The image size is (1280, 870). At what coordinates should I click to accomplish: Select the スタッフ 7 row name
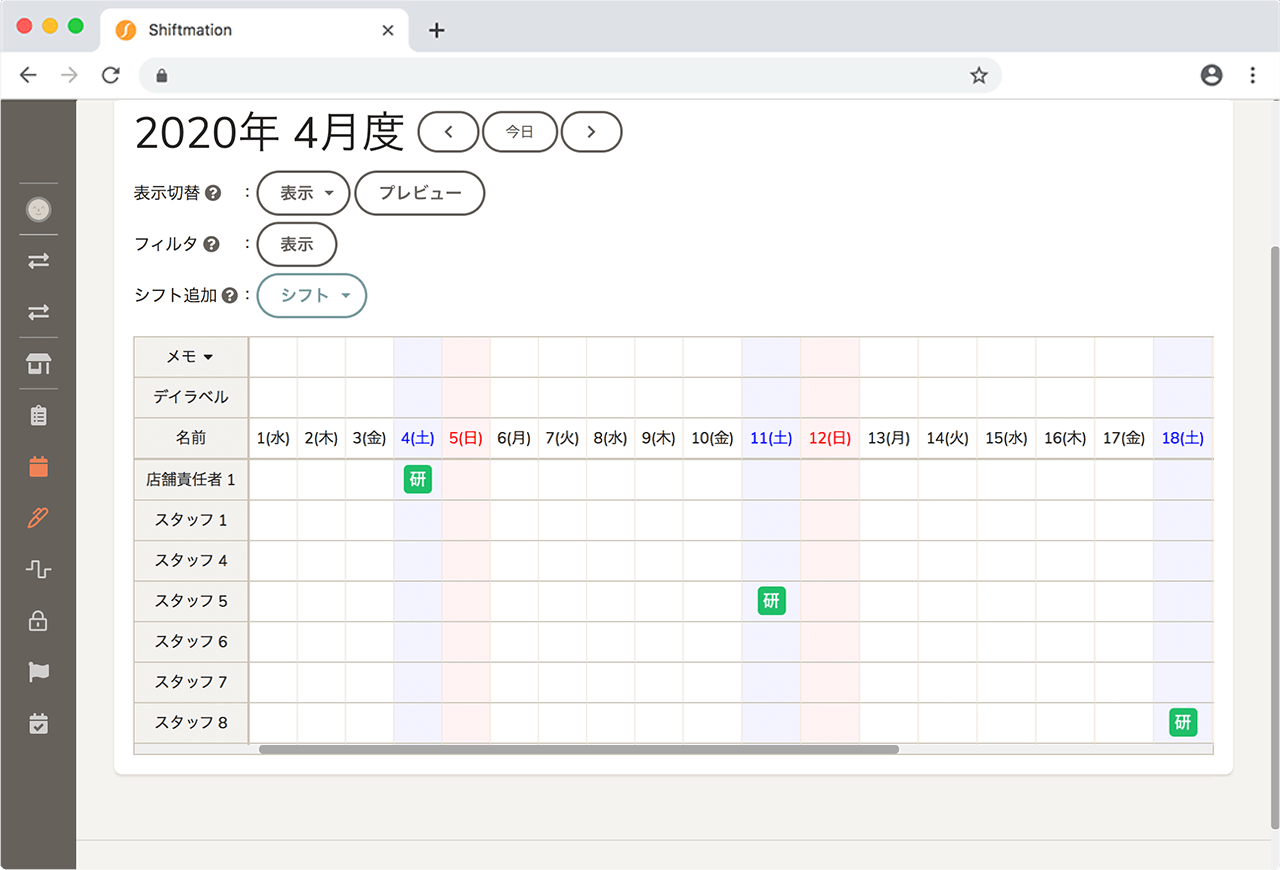pyautogui.click(x=191, y=682)
